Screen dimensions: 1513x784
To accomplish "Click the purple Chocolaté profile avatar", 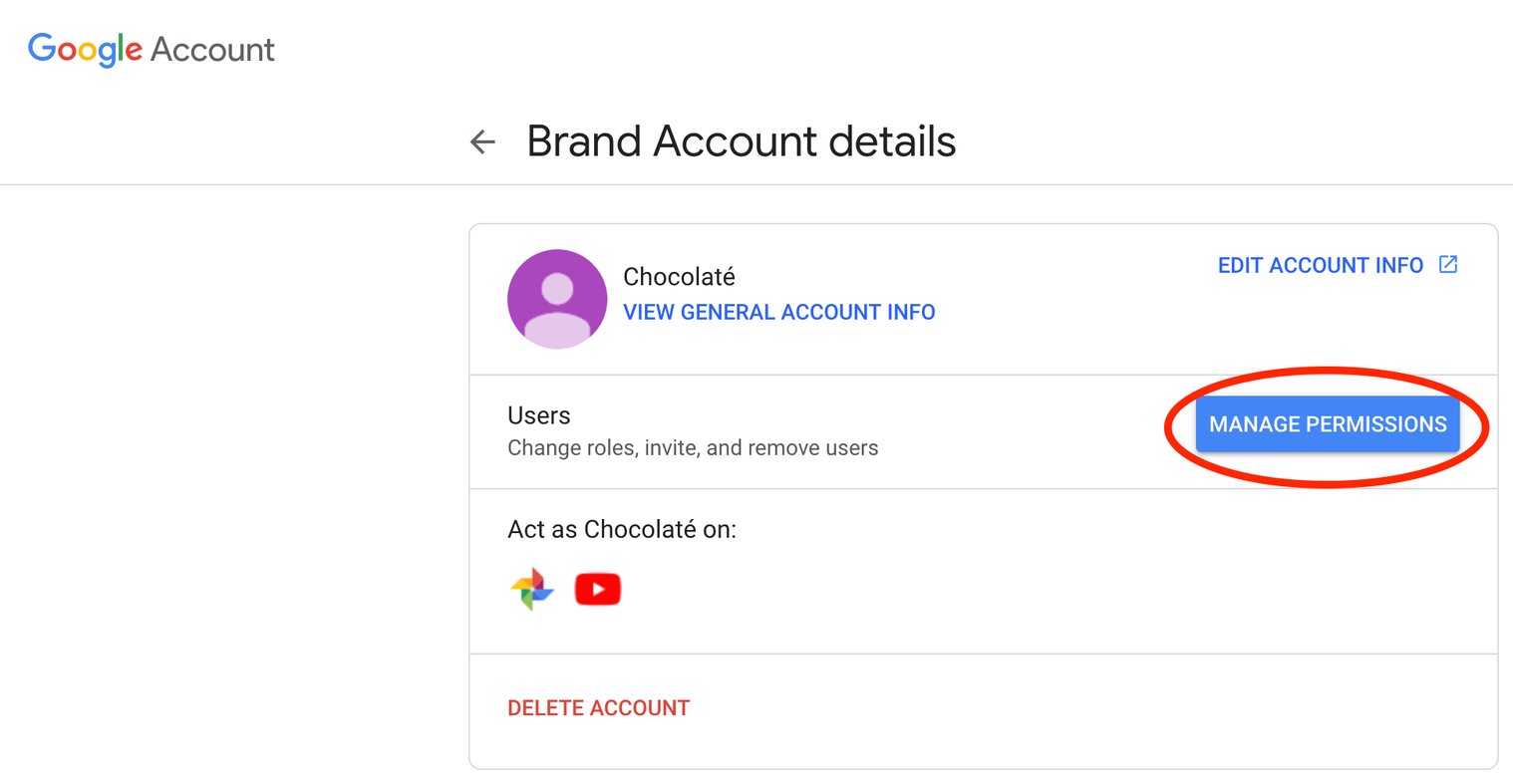I will click(x=557, y=299).
